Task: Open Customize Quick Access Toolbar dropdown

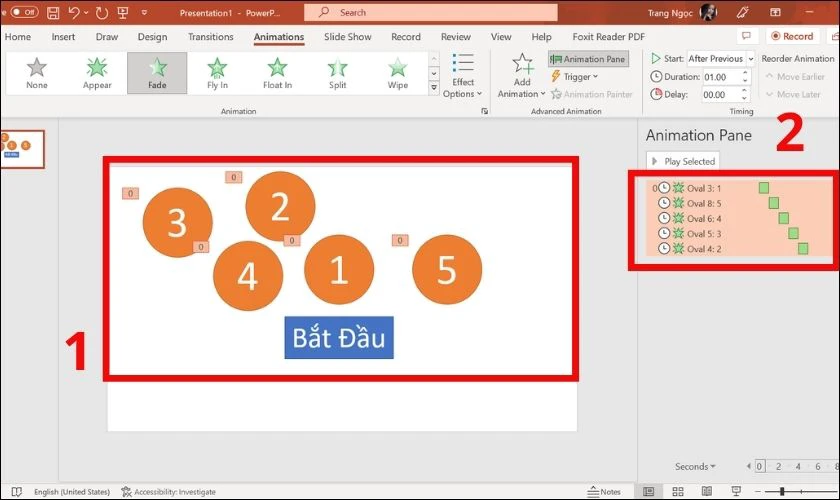Action: [144, 12]
